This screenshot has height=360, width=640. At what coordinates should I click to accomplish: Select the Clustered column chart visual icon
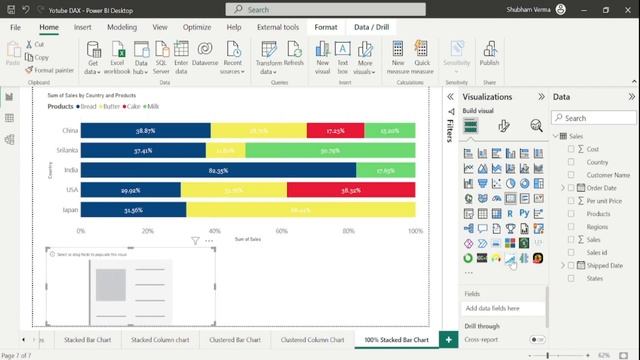pos(510,153)
